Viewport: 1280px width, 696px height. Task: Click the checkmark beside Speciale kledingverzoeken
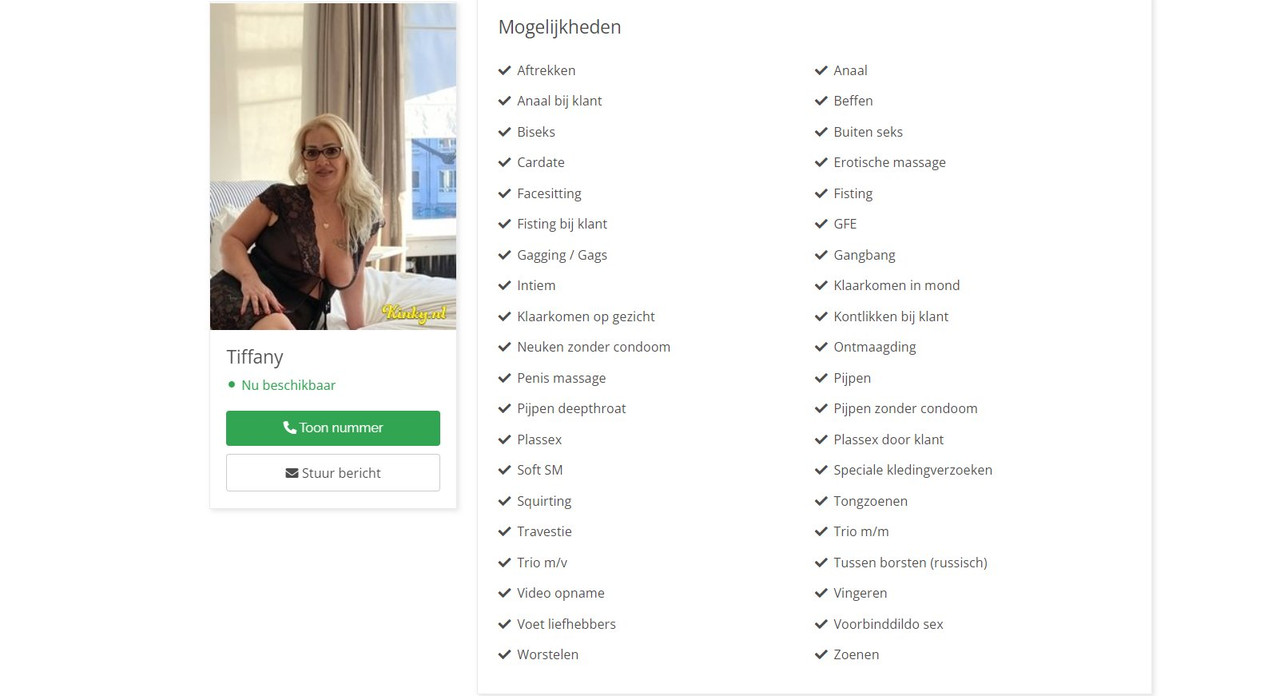point(821,470)
